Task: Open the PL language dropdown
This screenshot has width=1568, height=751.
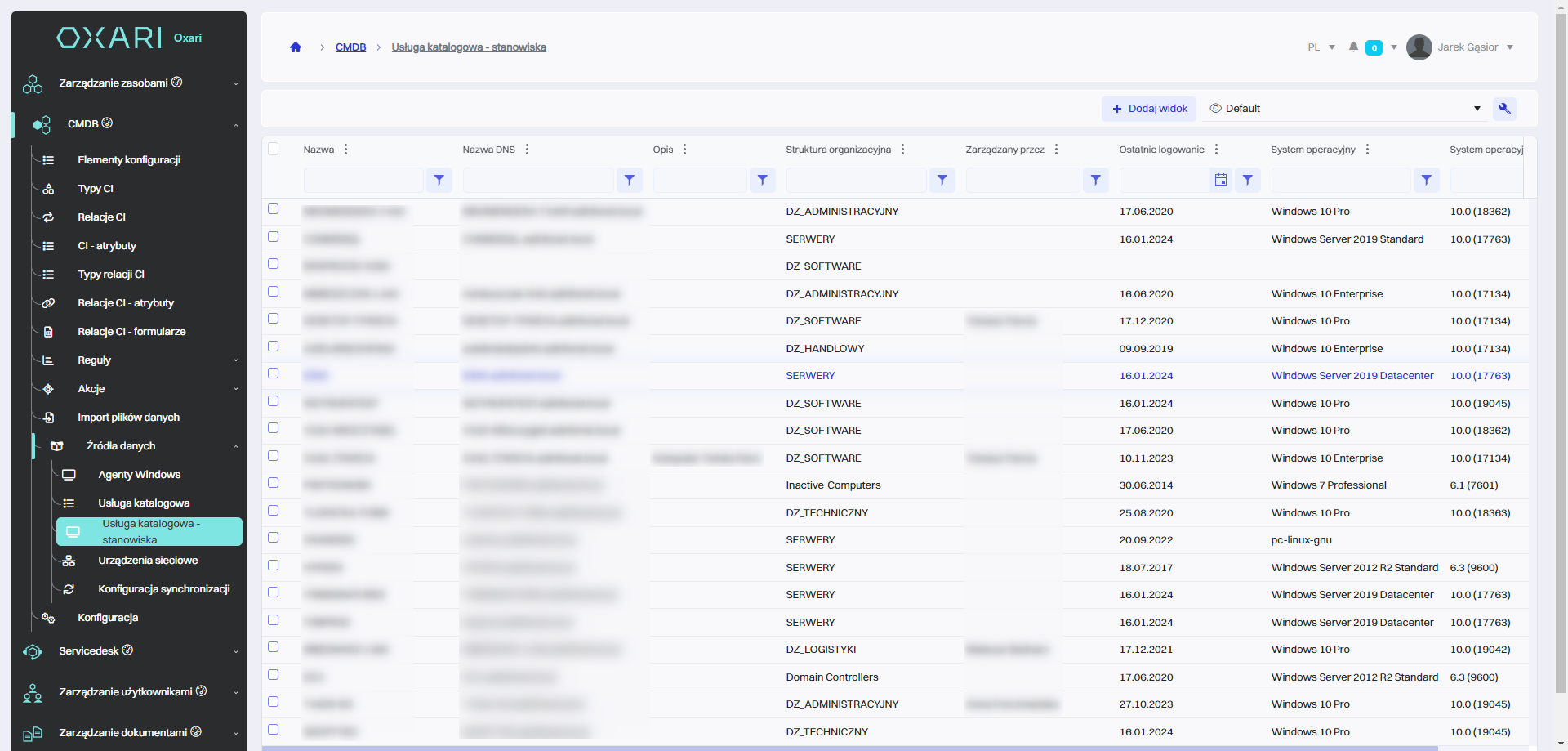Action: pos(1321,47)
